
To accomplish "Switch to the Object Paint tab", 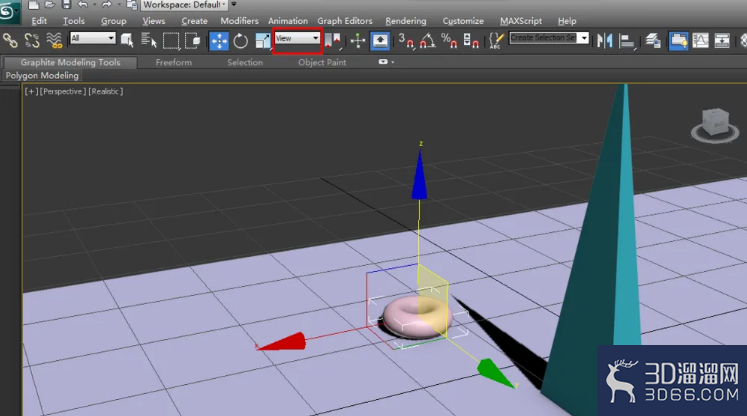I will click(322, 62).
